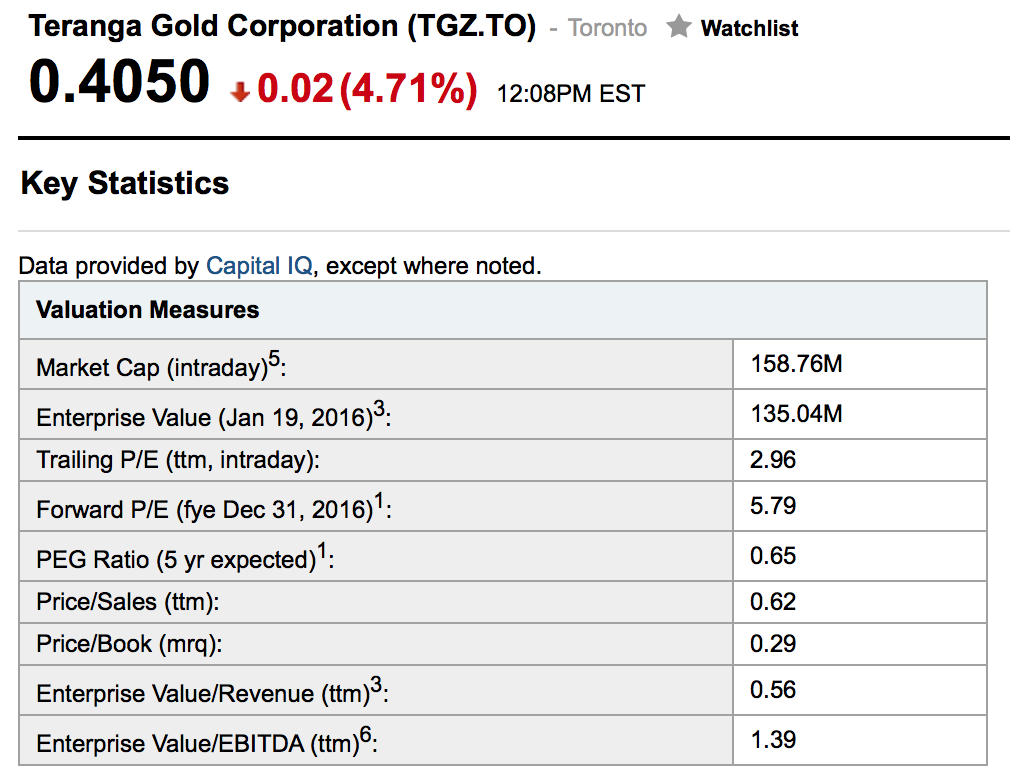Click footnote 3 beside Enterprise Value/Revenue
The height and width of the screenshot is (776, 1010).
coord(376,685)
